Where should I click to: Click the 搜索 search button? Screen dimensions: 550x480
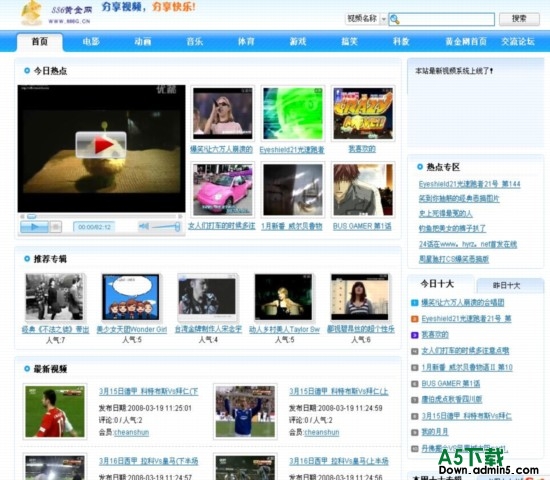519,19
